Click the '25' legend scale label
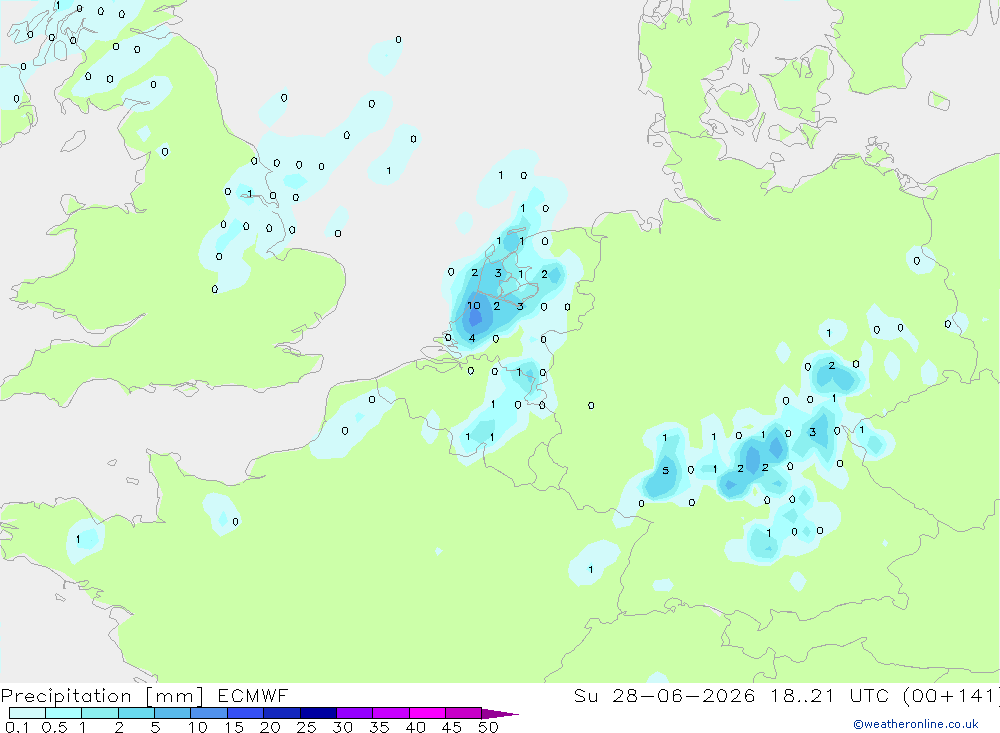Viewport: 1000px width, 733px height. 306,727
